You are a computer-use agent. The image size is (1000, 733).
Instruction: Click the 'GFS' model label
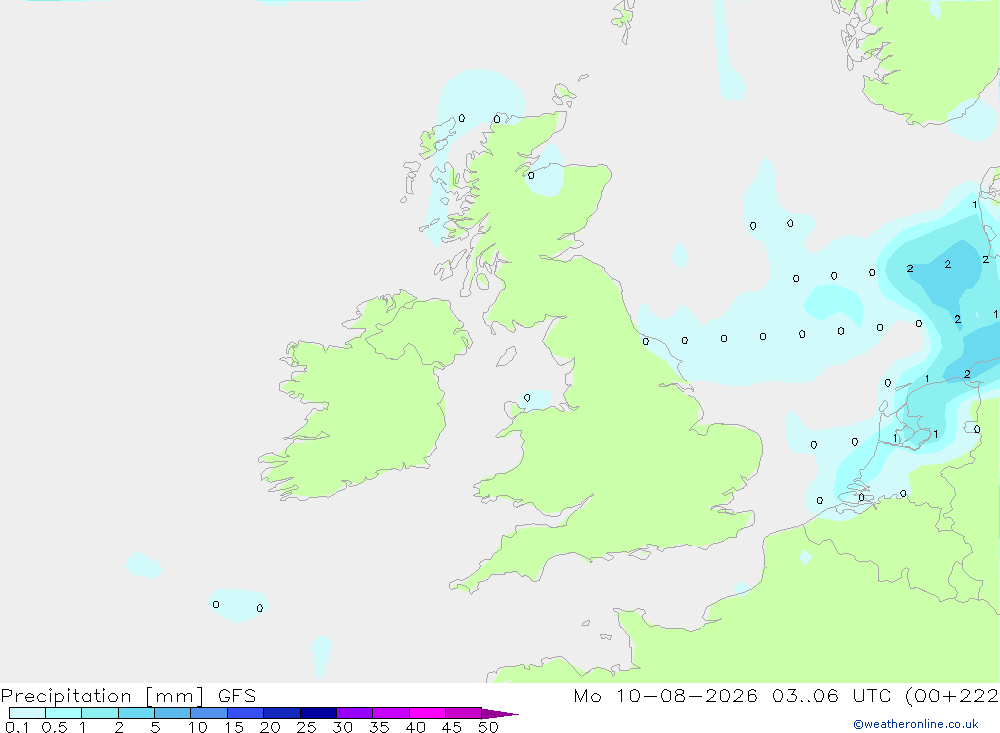[237, 695]
